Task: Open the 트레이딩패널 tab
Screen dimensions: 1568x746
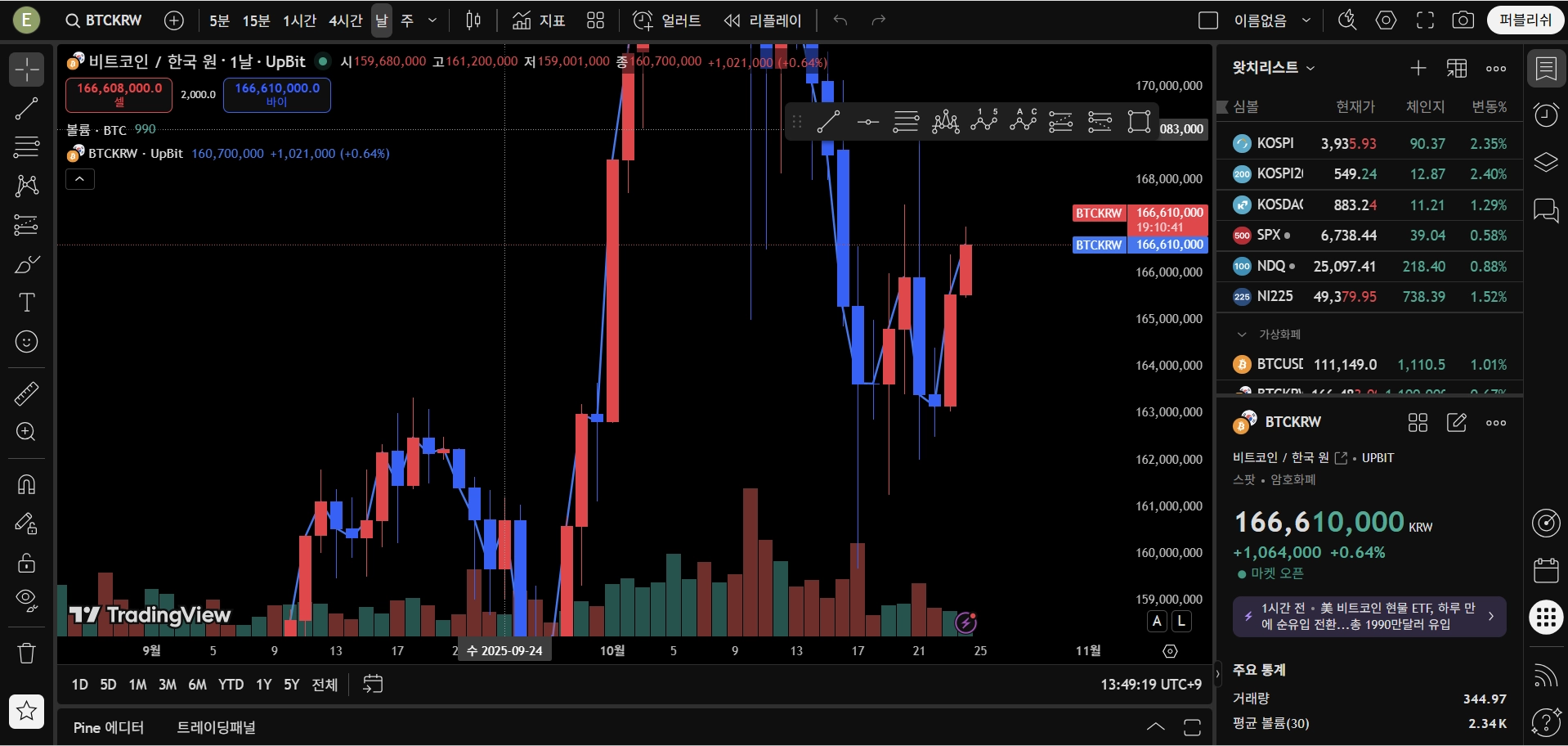Action: pyautogui.click(x=217, y=728)
